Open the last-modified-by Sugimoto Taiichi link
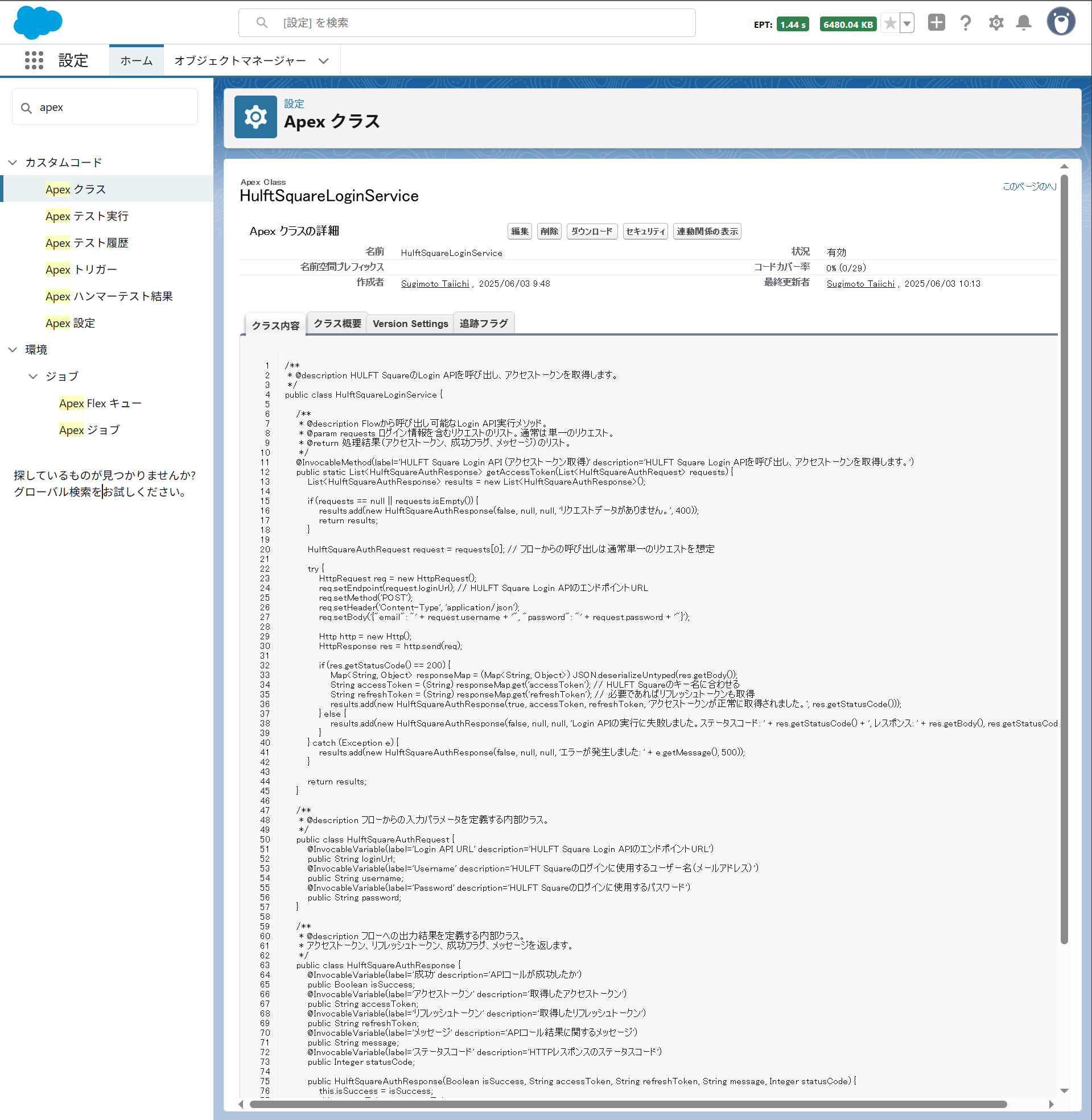Screen dimensions: 1092x1120 click(860, 284)
